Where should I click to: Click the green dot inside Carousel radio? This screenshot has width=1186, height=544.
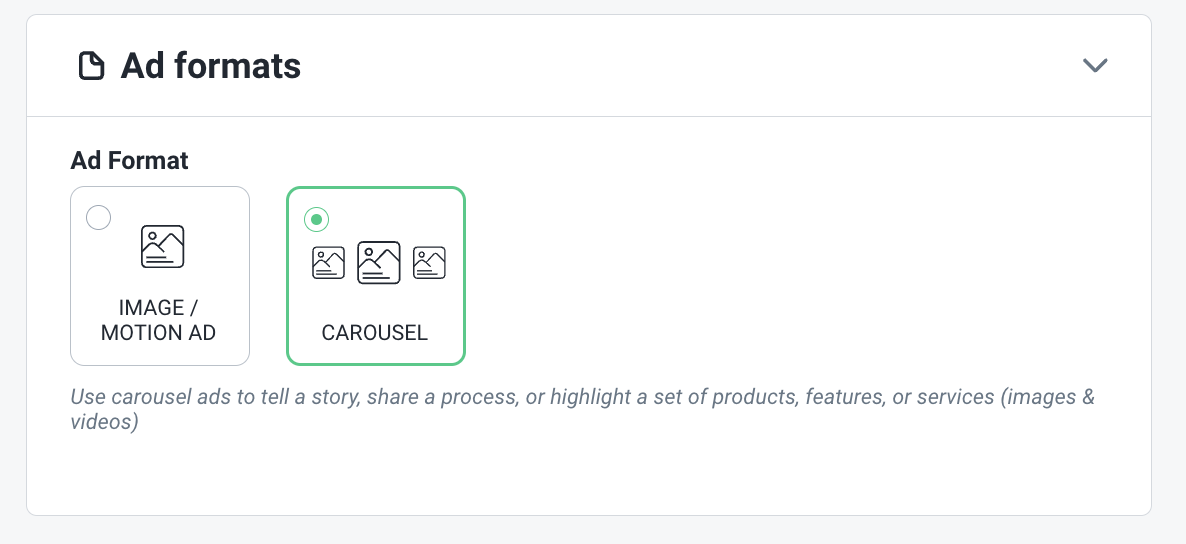pyautogui.click(x=316, y=219)
